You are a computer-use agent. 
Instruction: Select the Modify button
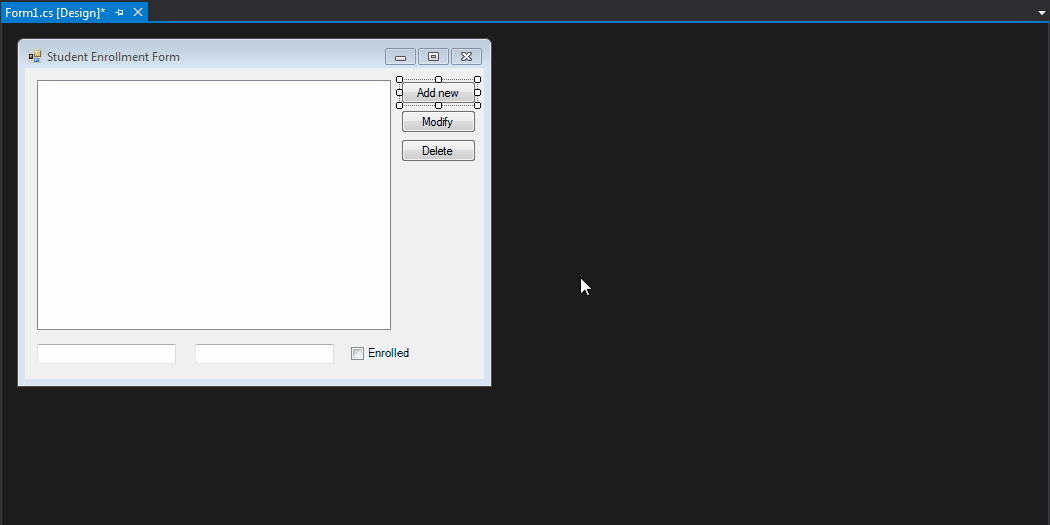point(438,122)
